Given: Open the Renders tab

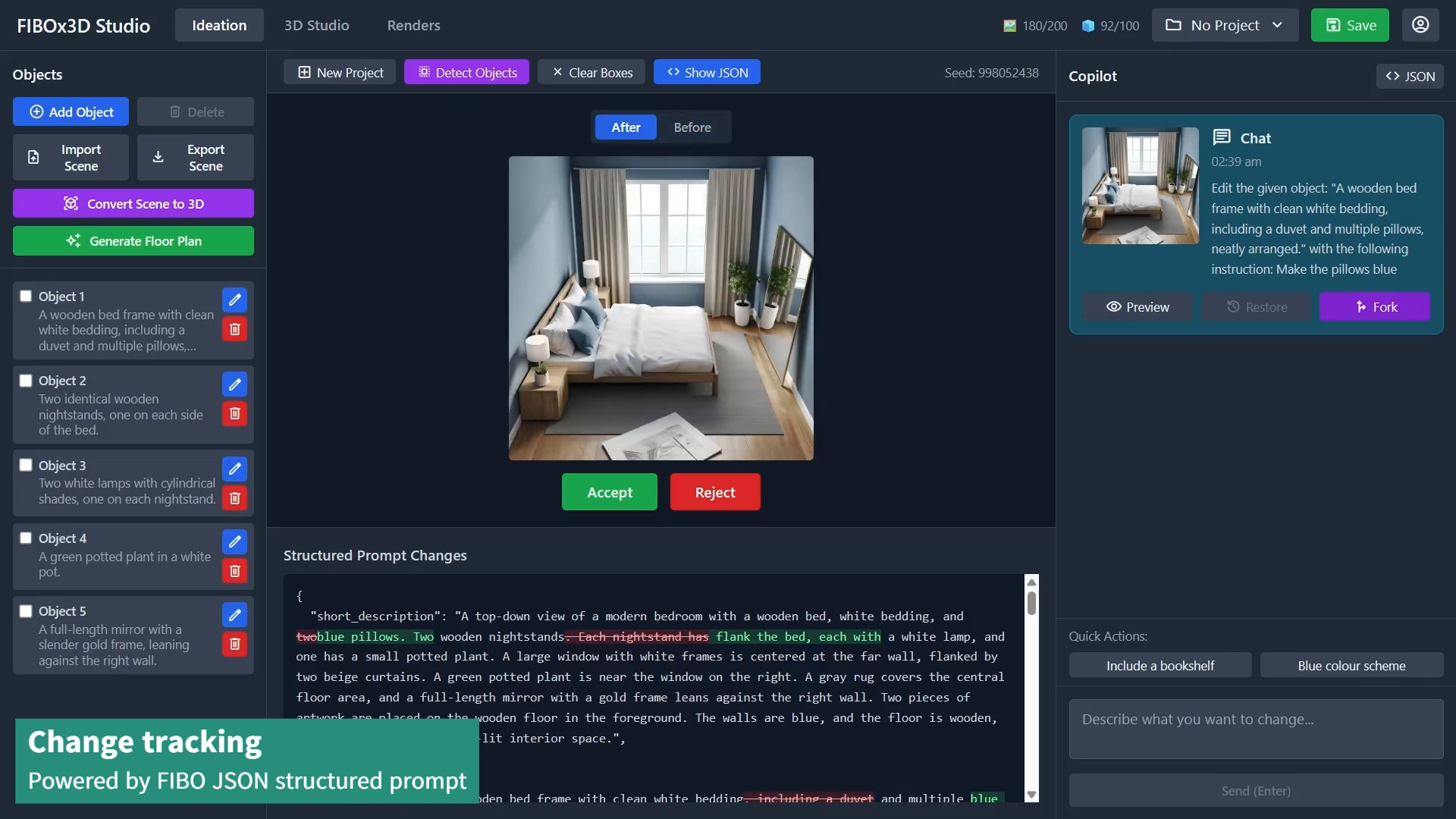Looking at the screenshot, I should coord(413,25).
